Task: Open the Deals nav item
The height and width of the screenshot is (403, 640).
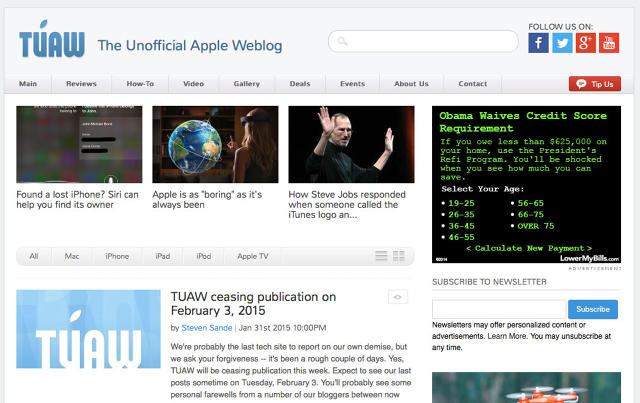Action: click(x=300, y=84)
